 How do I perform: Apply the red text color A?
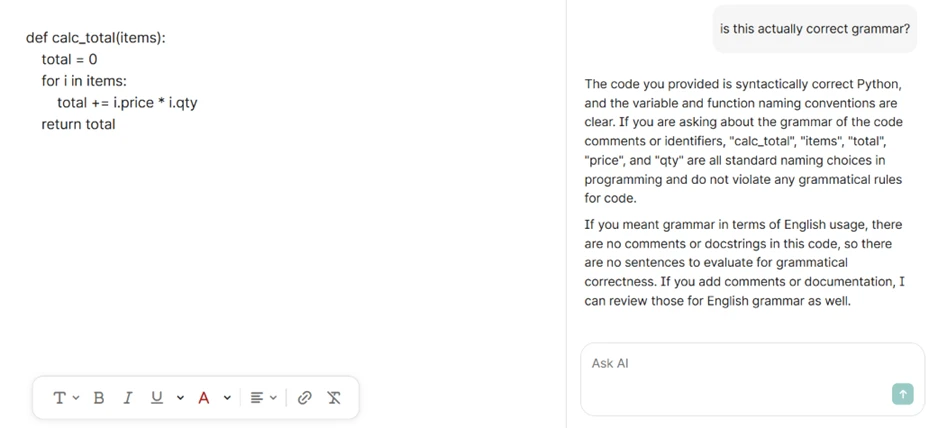pyautogui.click(x=204, y=397)
